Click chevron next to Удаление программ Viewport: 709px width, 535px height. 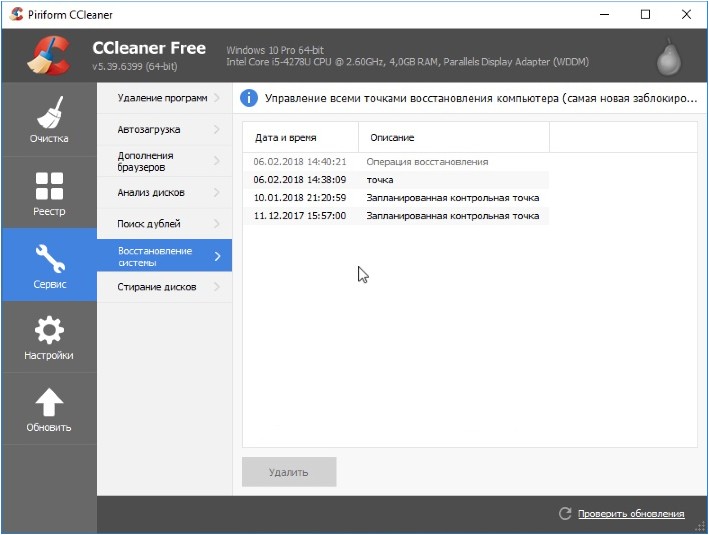[x=217, y=98]
